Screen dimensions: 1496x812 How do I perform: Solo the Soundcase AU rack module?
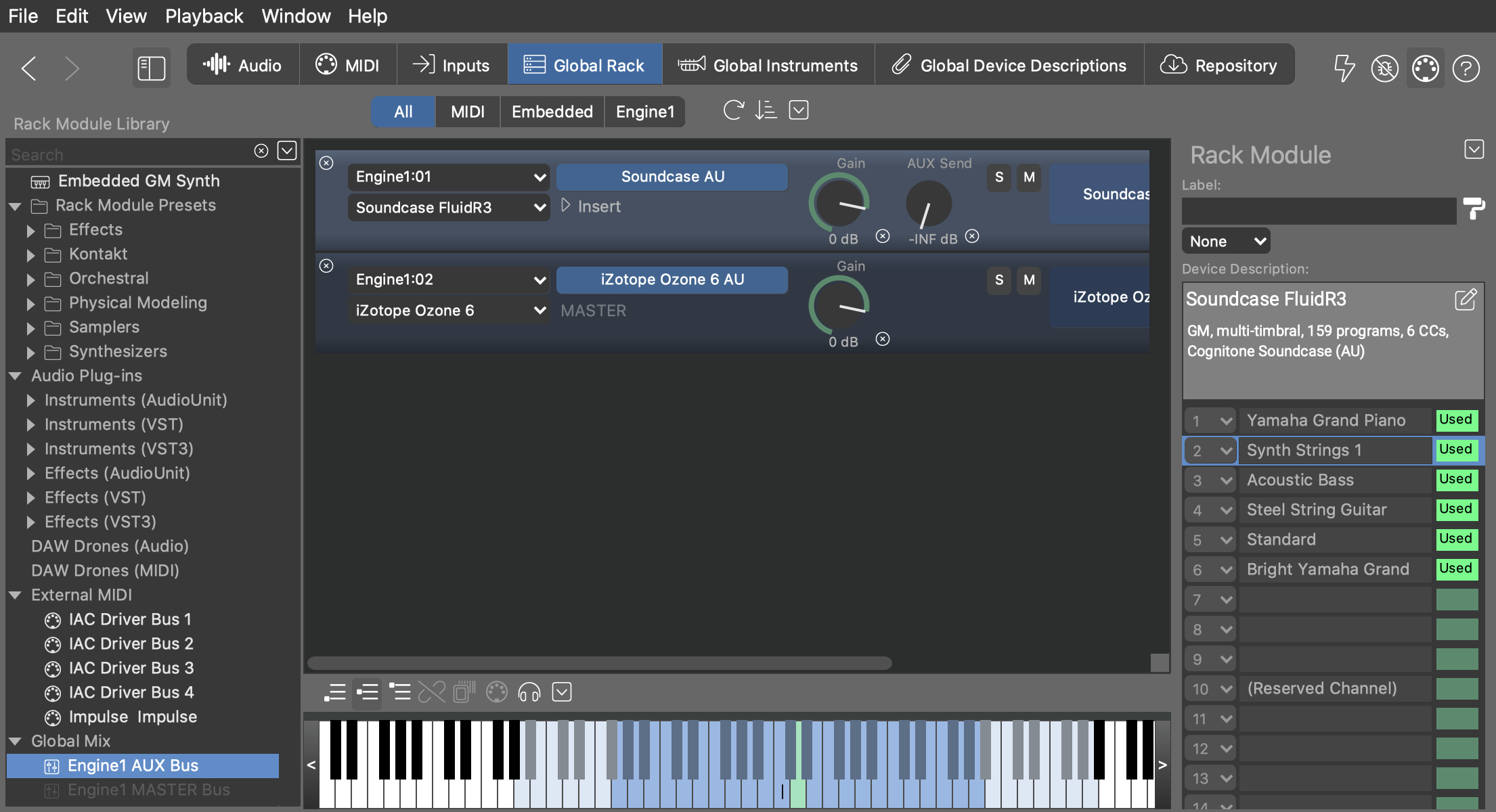click(x=999, y=177)
